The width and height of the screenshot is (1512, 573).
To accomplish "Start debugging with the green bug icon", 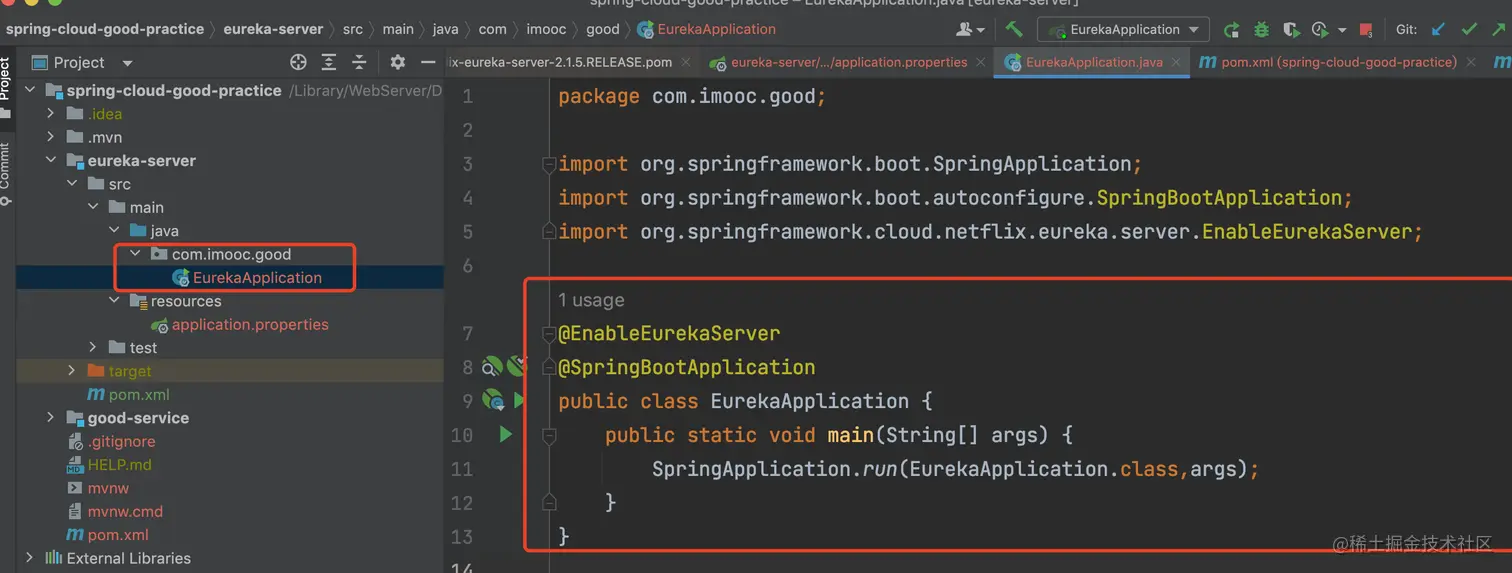I will (x=1262, y=30).
